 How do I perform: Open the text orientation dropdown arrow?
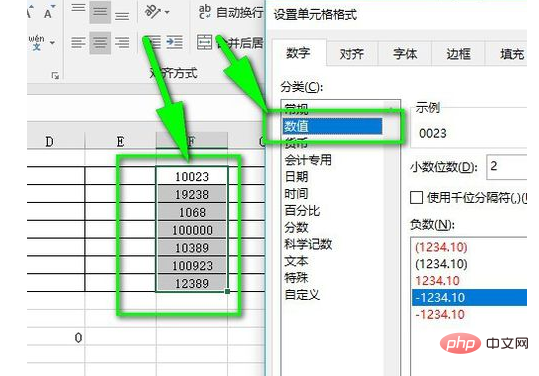click(167, 12)
